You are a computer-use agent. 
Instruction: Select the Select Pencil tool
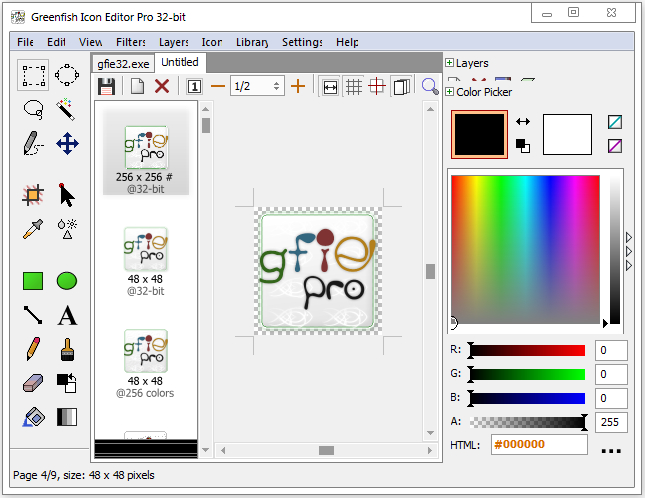(33, 144)
